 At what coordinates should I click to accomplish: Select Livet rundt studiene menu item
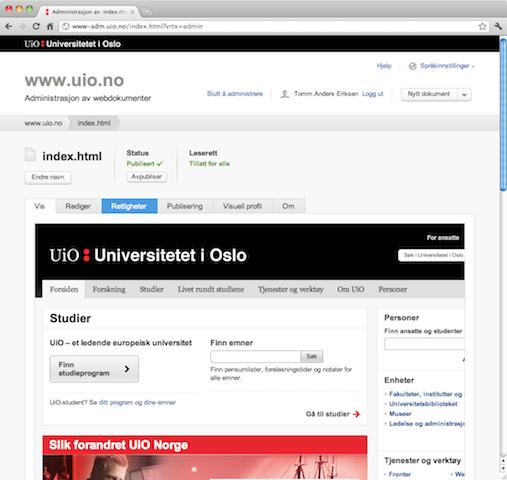(x=211, y=289)
